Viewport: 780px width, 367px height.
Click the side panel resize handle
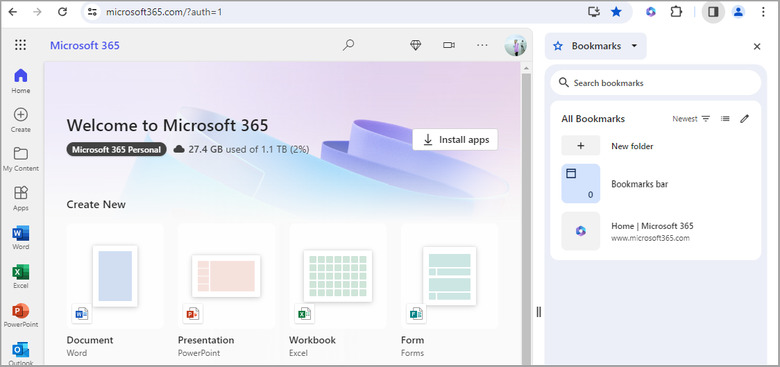click(539, 312)
